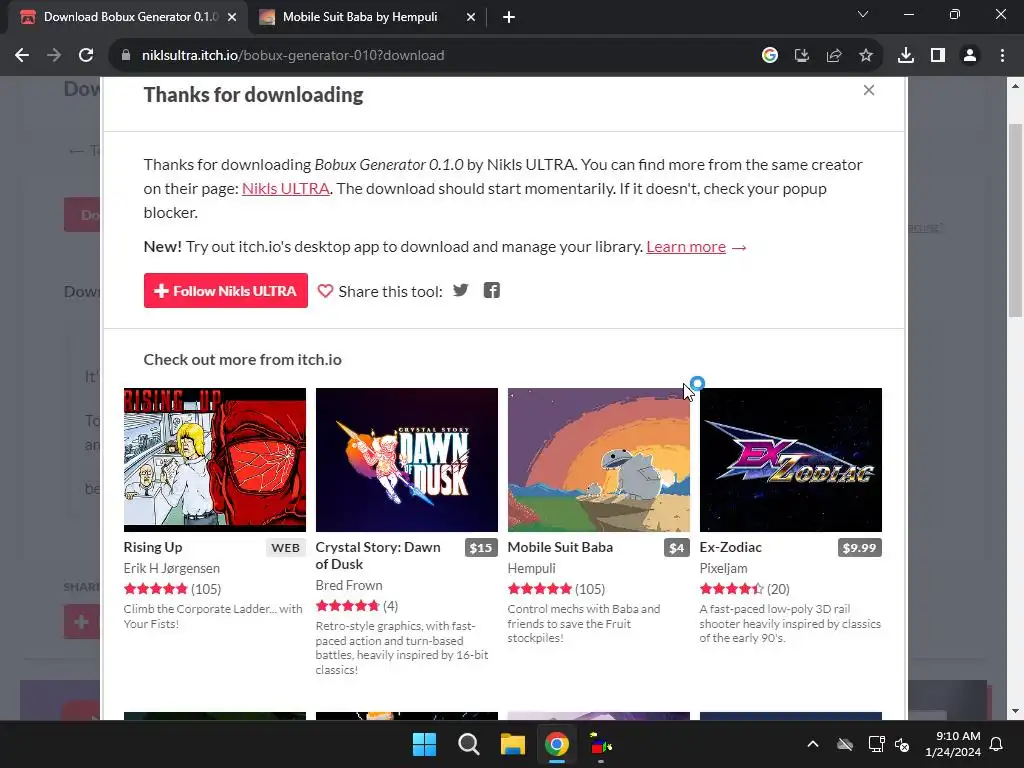Image resolution: width=1024 pixels, height=768 pixels.
Task: Show hidden system tray icons
Action: (812, 744)
